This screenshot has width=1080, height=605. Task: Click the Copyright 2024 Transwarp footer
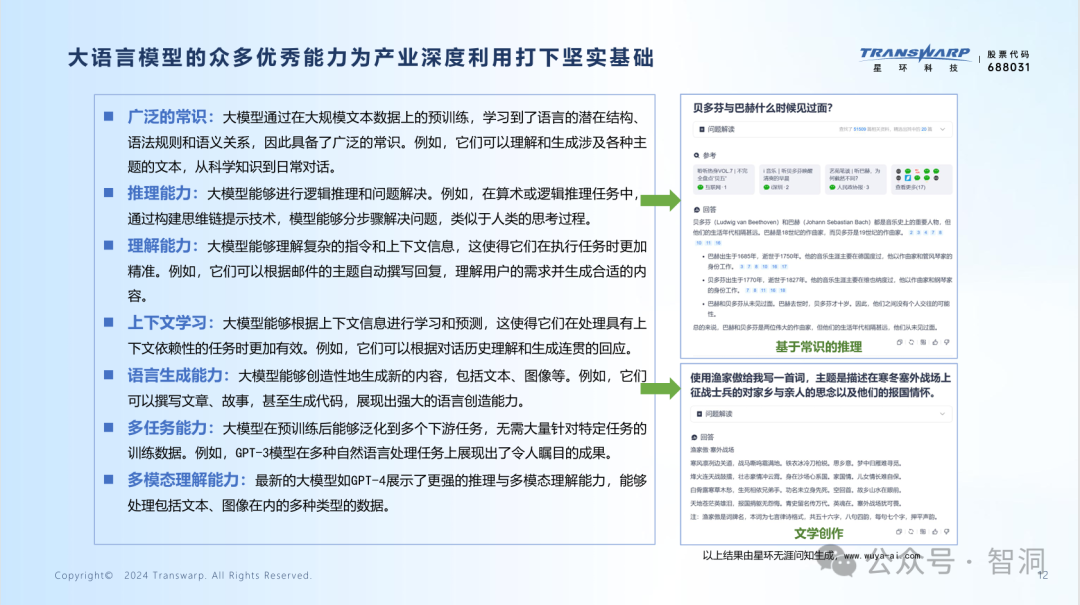click(x=183, y=575)
